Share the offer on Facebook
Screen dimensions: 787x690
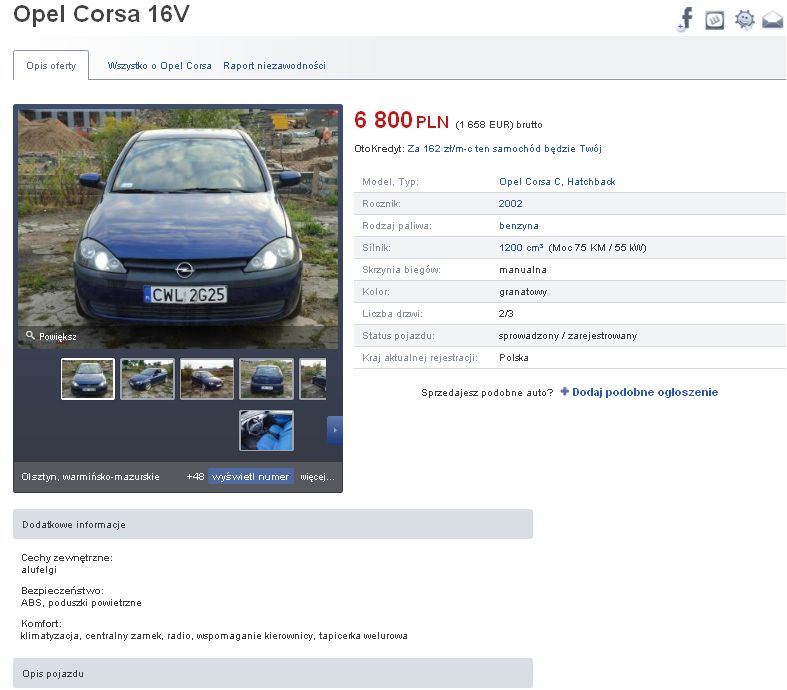click(686, 20)
